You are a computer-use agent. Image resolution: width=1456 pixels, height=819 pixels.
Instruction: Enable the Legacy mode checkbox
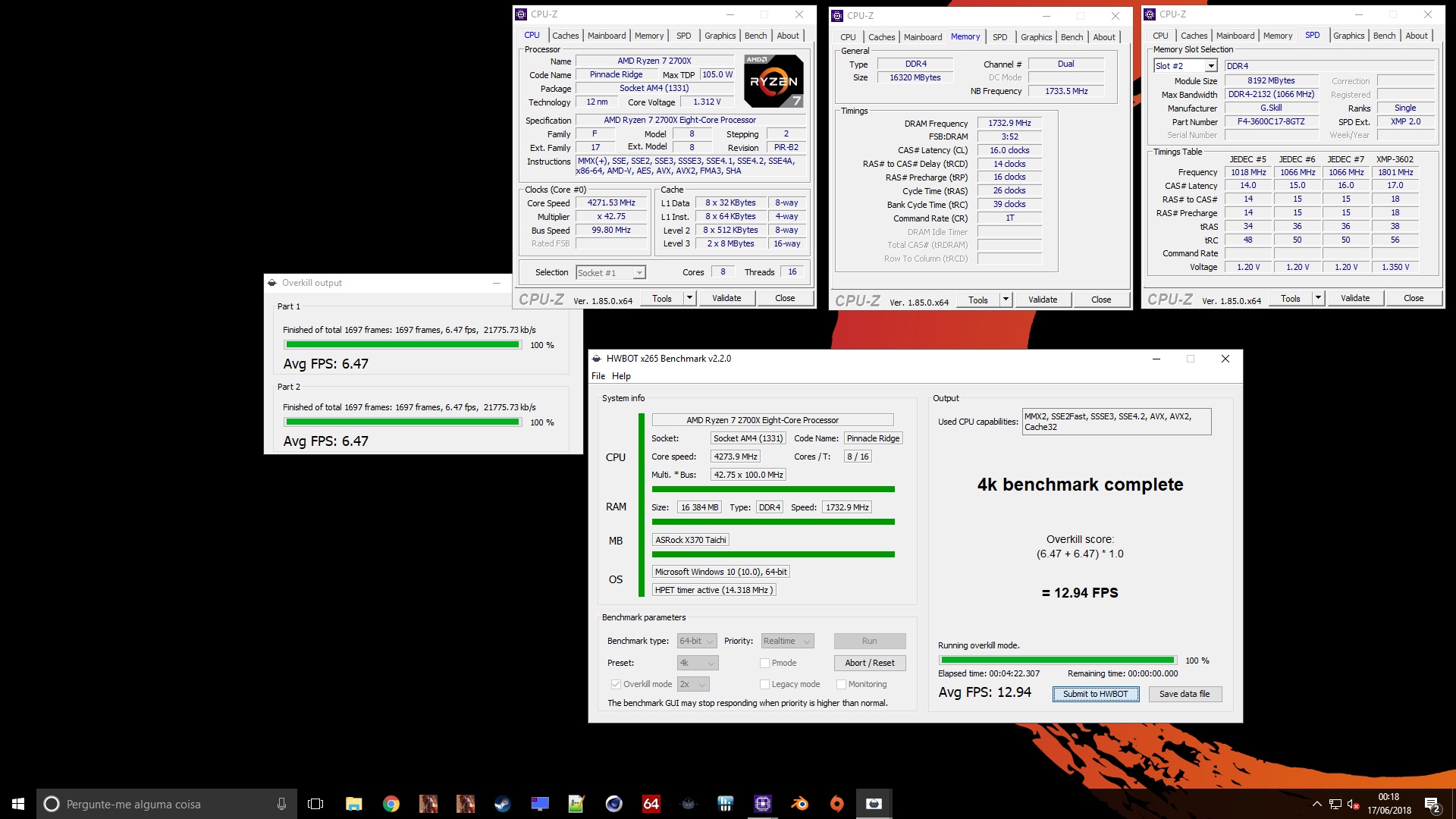click(764, 684)
